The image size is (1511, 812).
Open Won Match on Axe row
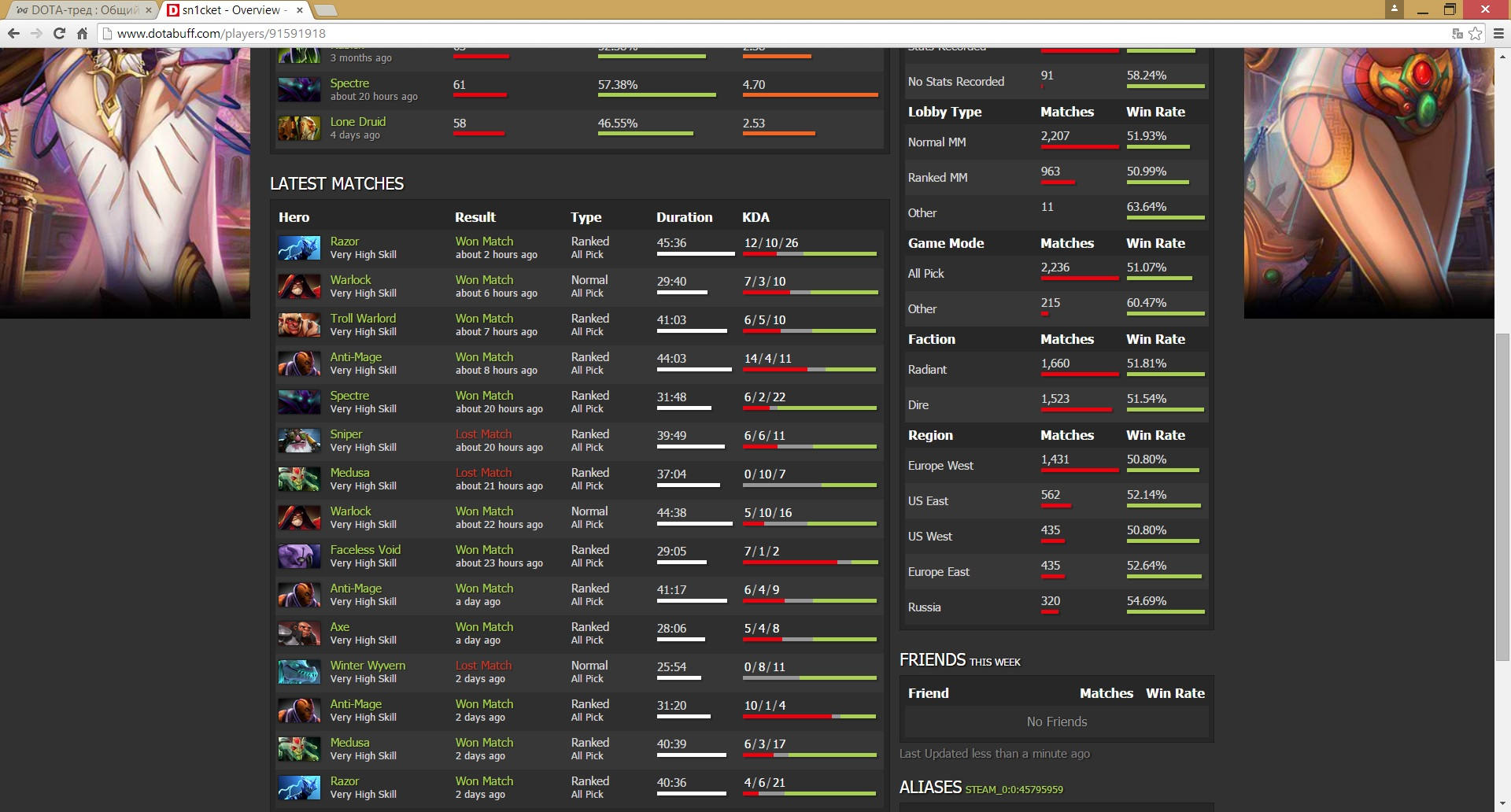484,627
